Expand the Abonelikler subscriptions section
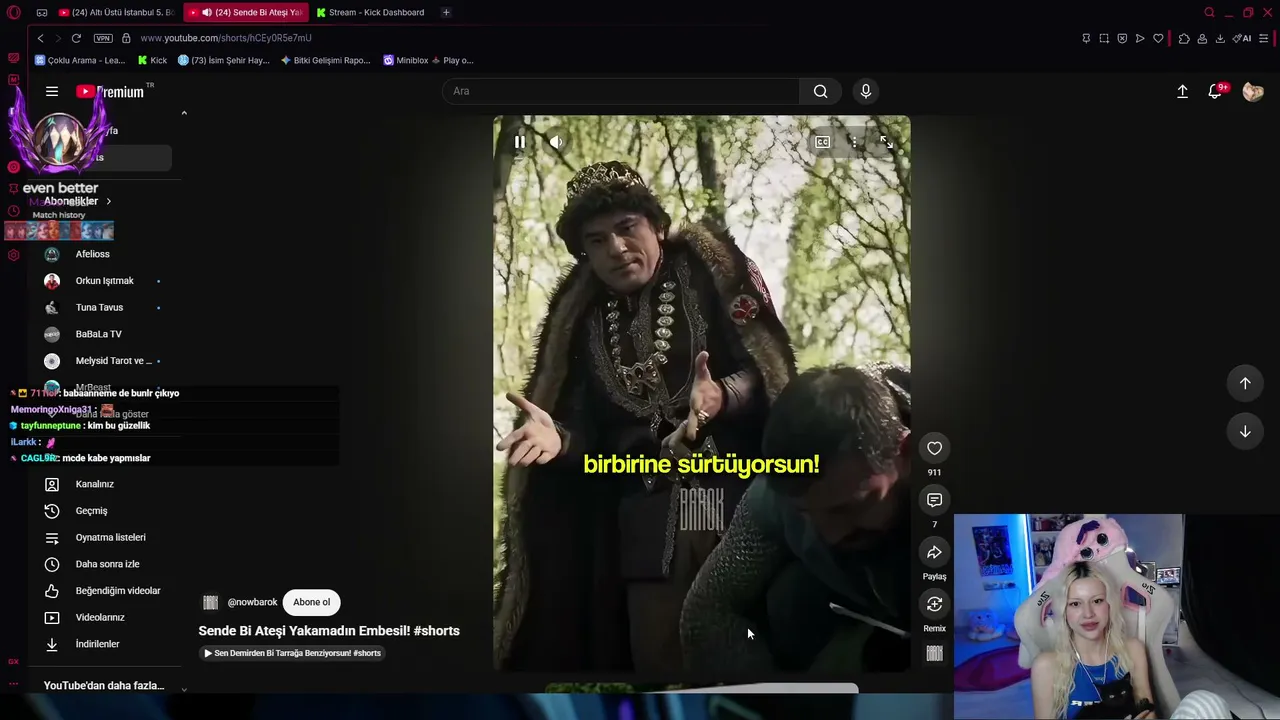Screen dimensions: 1280x720 pyautogui.click(x=77, y=201)
